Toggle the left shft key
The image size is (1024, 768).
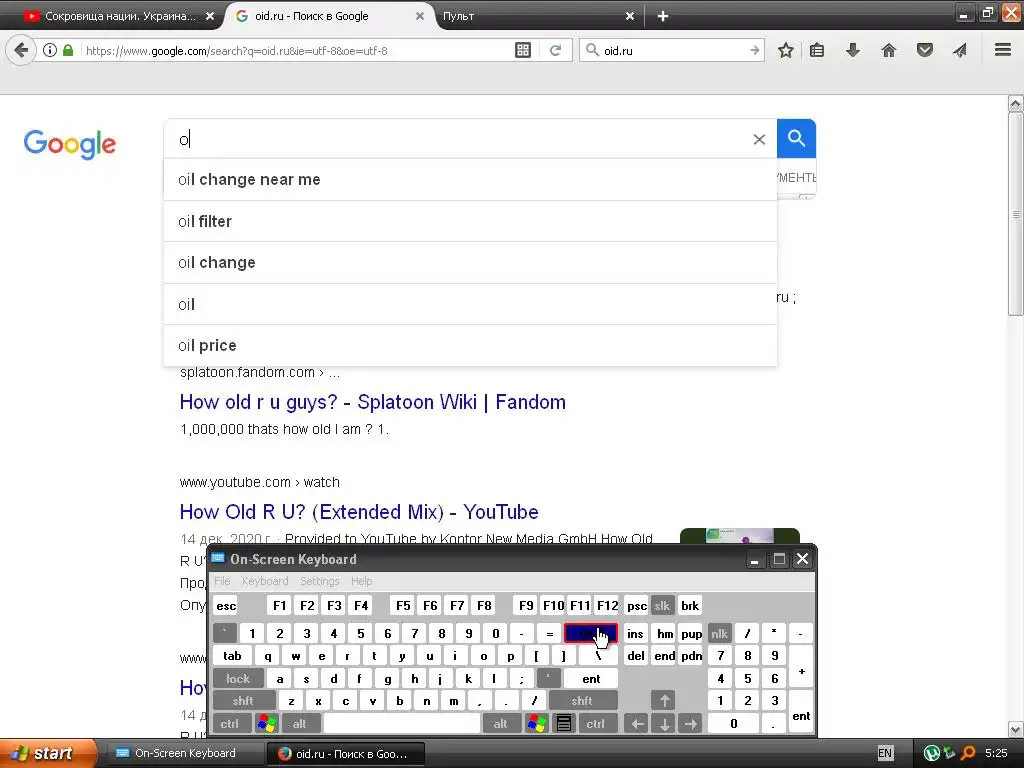(x=243, y=701)
